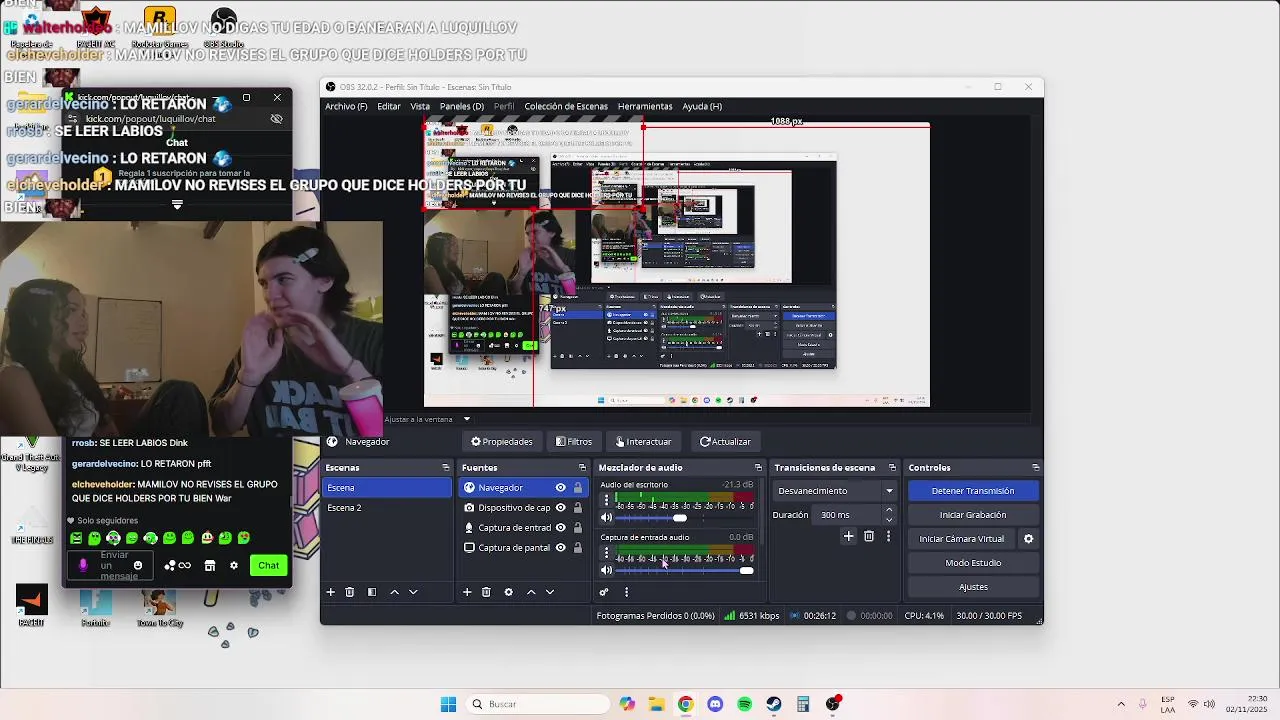Viewport: 1280px width, 720px height.
Task: Open transition properties dots menu
Action: tap(888, 537)
